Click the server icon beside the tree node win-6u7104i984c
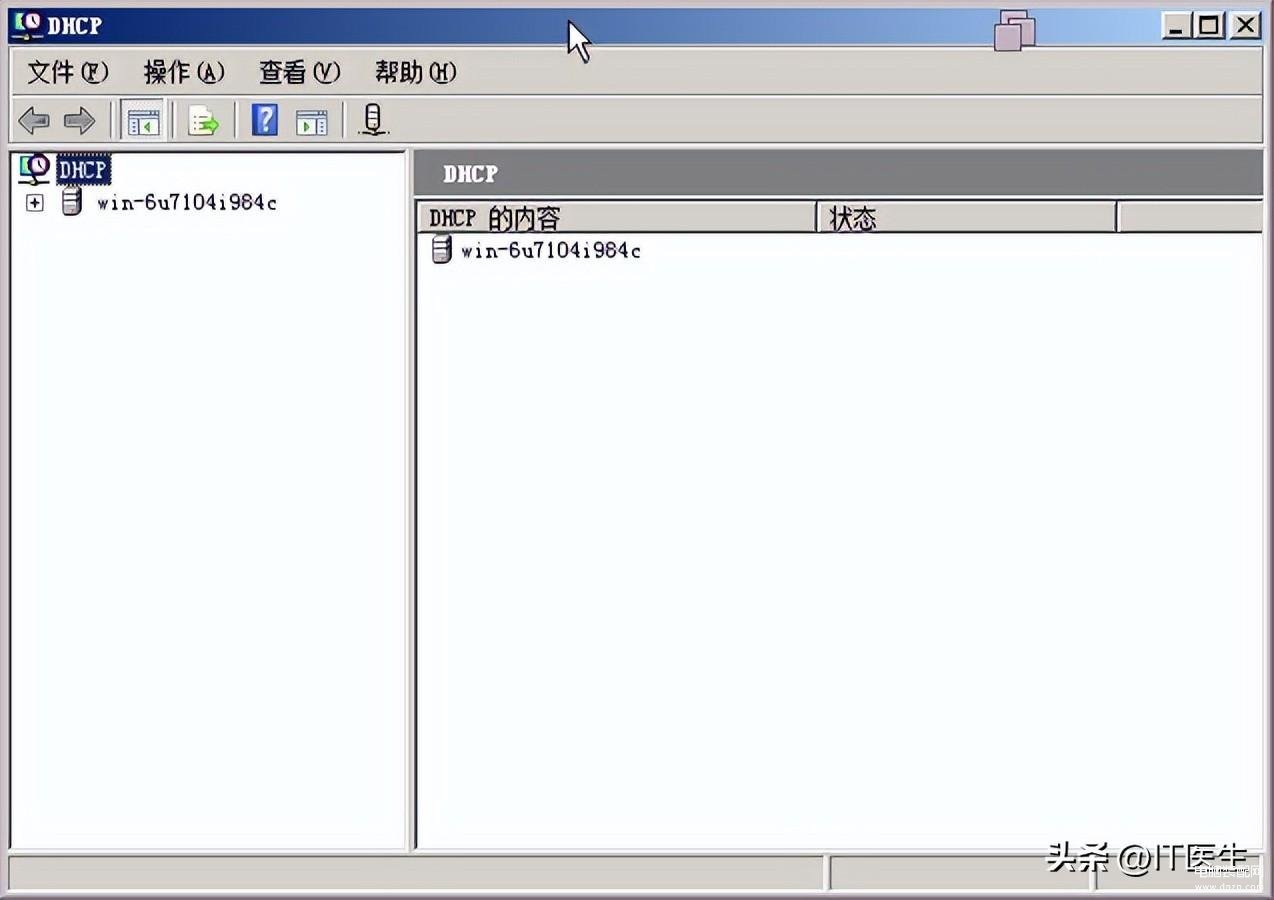This screenshot has height=900, width=1274. pos(71,202)
